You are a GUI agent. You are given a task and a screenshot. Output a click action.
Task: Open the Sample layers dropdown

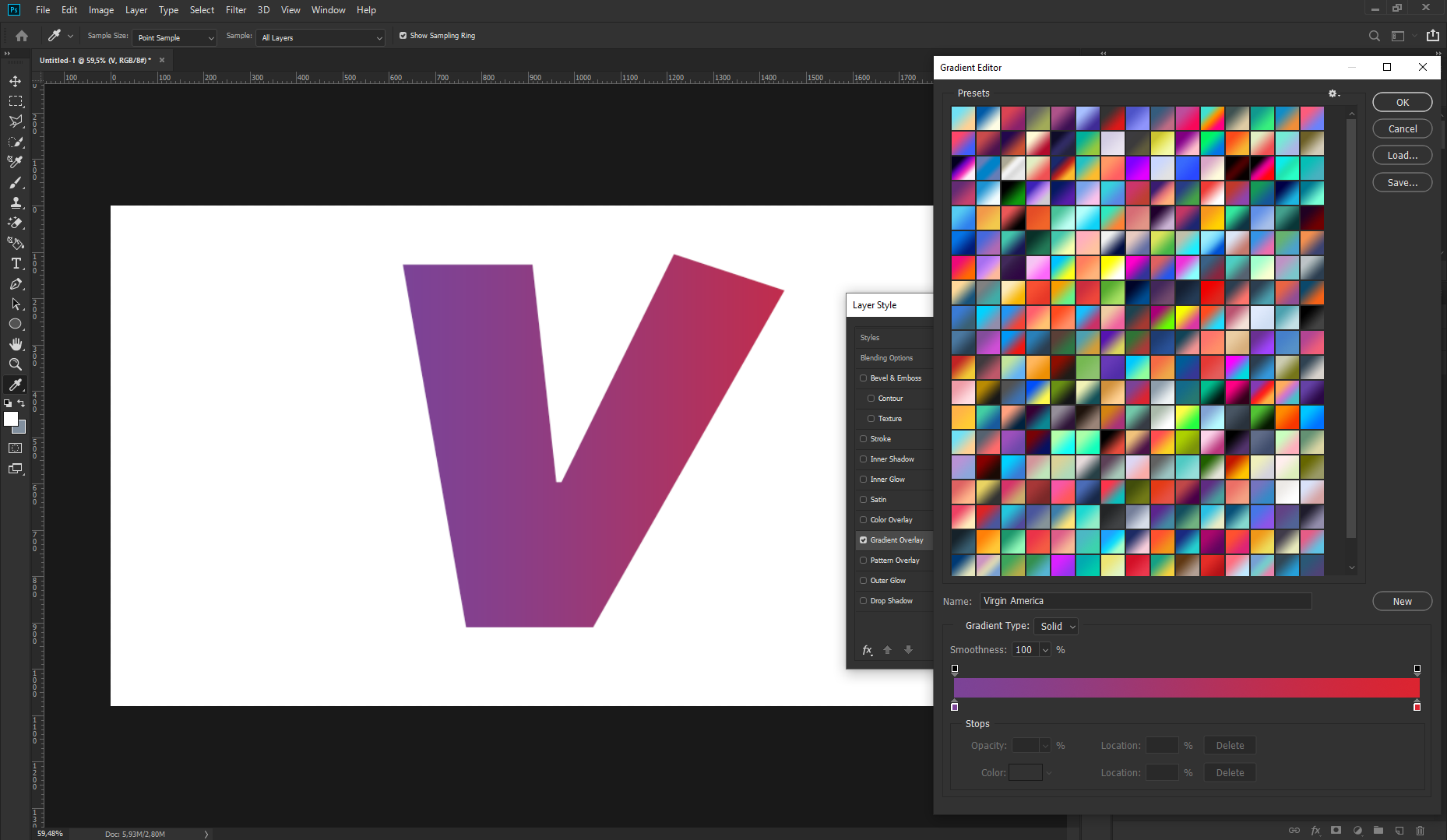pyautogui.click(x=320, y=37)
